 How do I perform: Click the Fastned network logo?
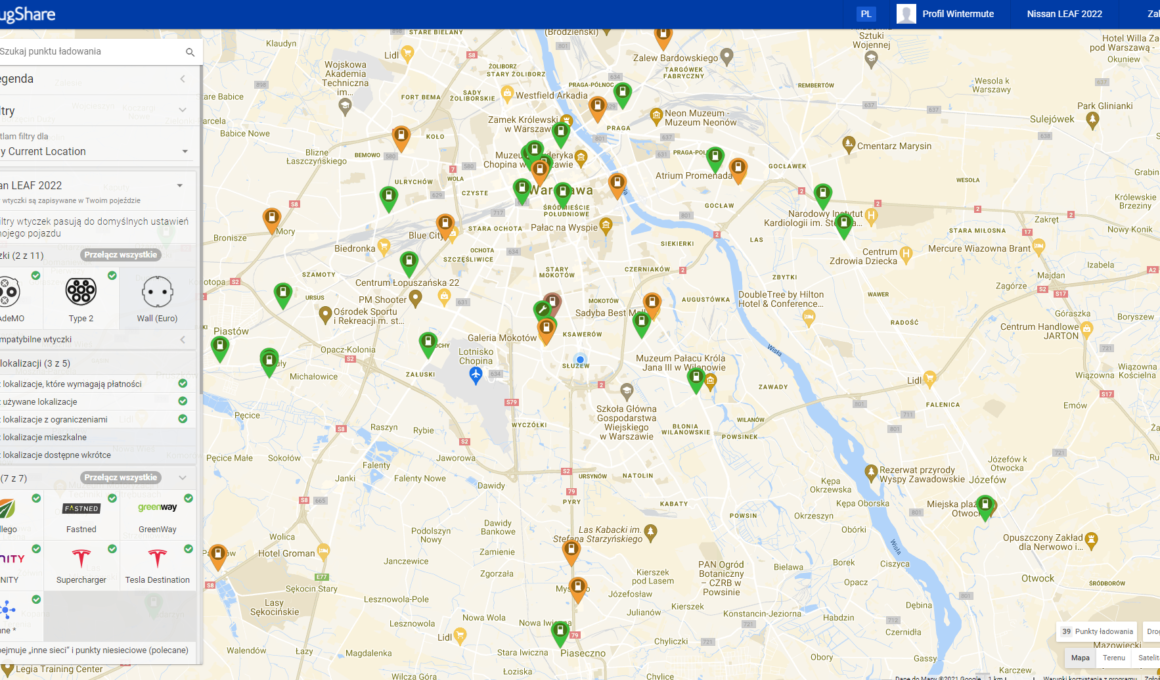[81, 509]
